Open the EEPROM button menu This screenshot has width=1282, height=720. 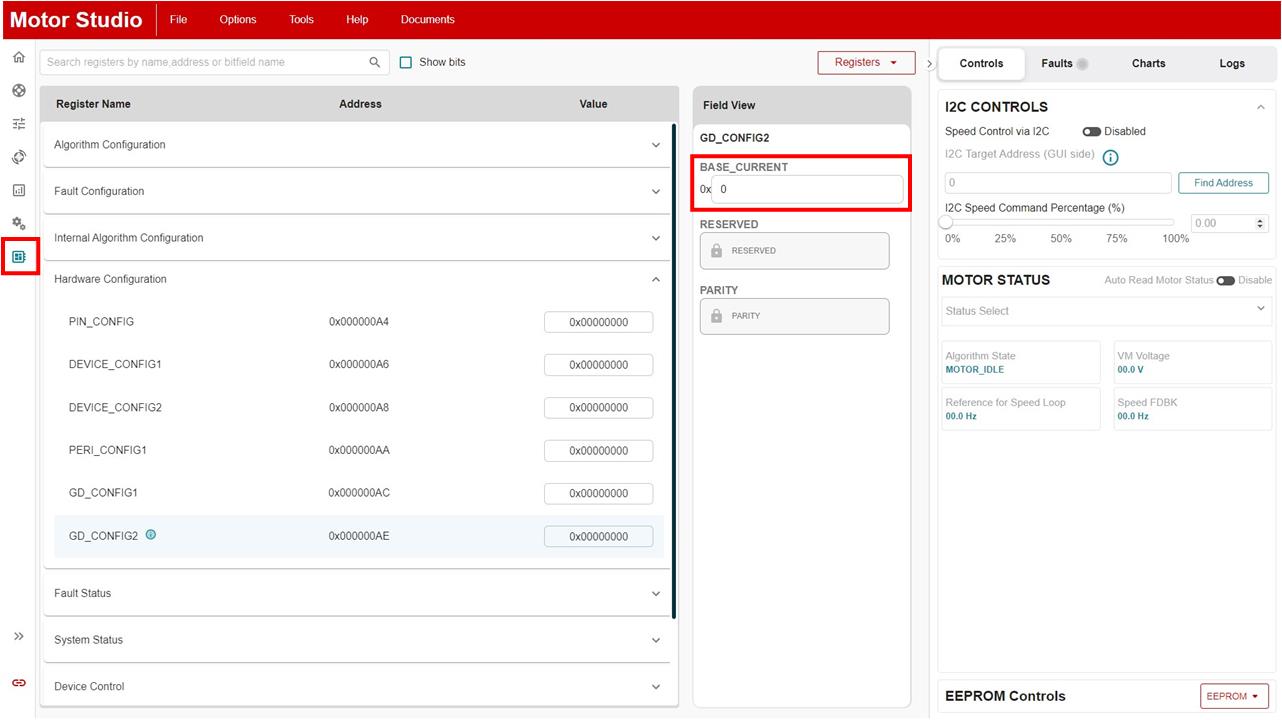1234,696
